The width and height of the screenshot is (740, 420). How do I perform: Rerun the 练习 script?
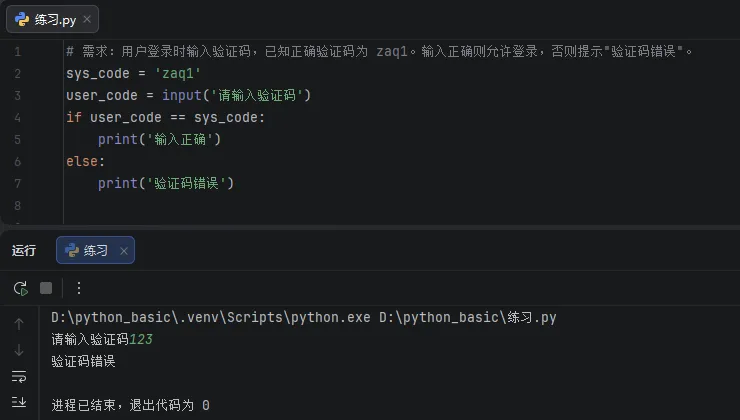pyautogui.click(x=20, y=288)
